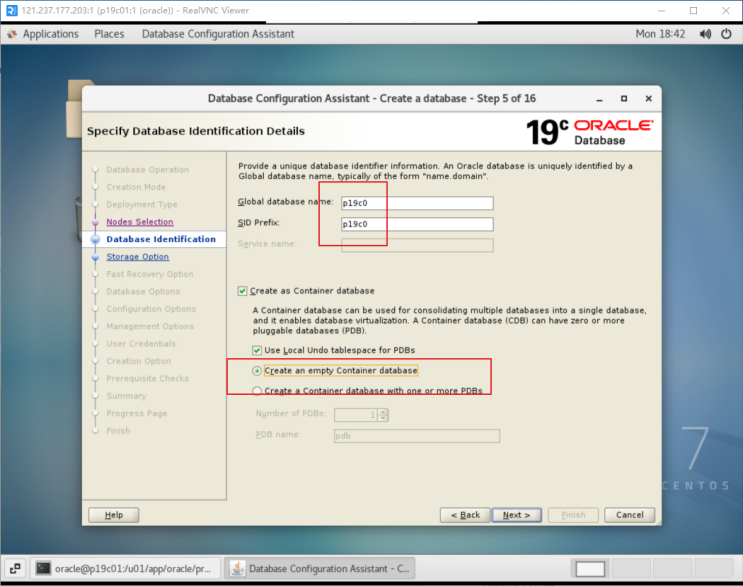
Task: Click the Creation Mode step
Action: 136,187
